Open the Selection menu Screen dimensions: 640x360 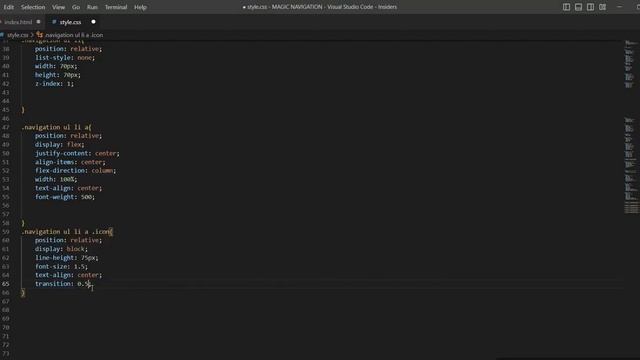click(33, 7)
